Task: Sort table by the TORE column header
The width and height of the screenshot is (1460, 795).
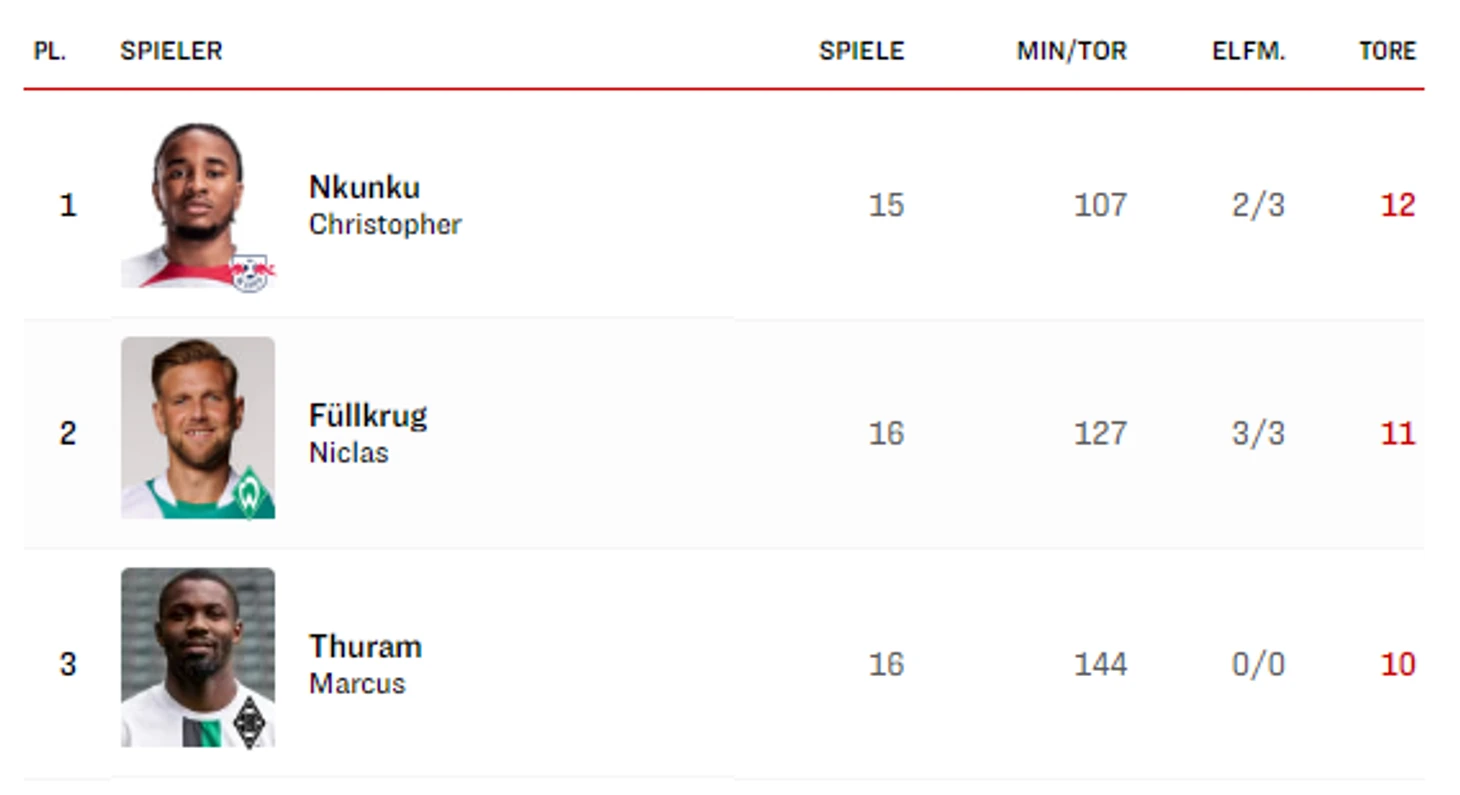Action: point(1387,51)
